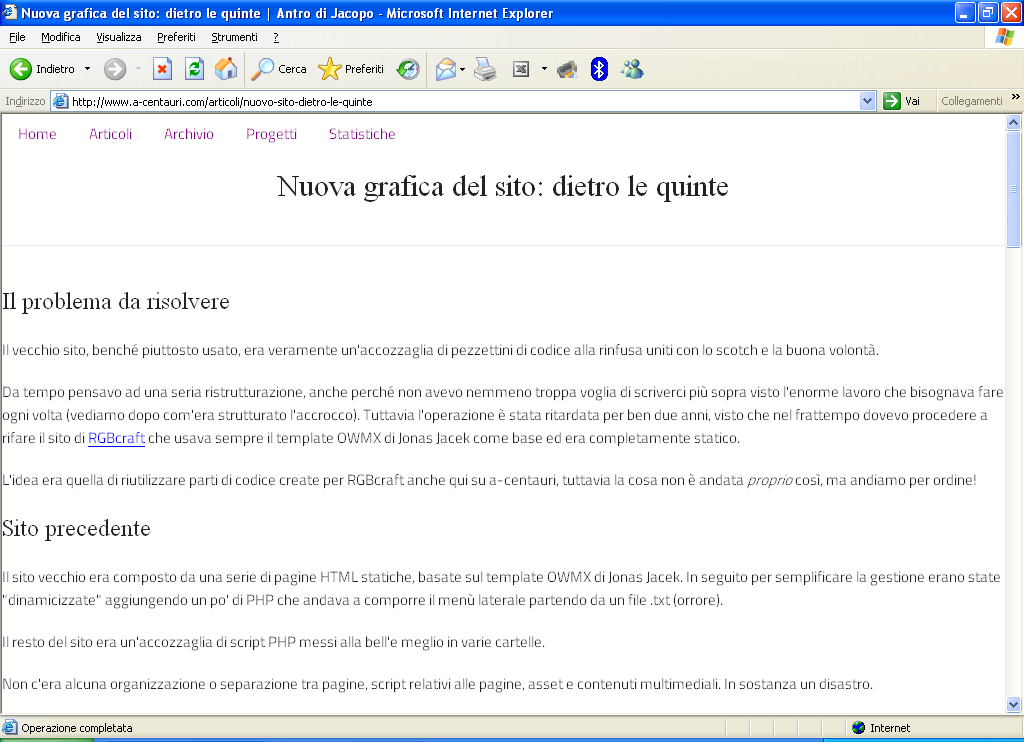Open Cerca search magnifier
Screen dimensions: 1024x742
pyautogui.click(x=279, y=69)
